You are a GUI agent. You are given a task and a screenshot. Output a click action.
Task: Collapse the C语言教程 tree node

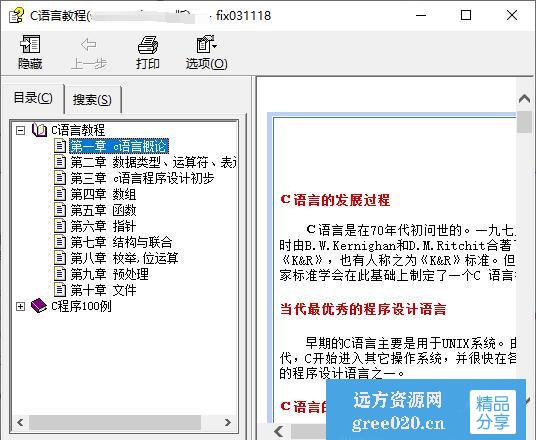(x=21, y=130)
